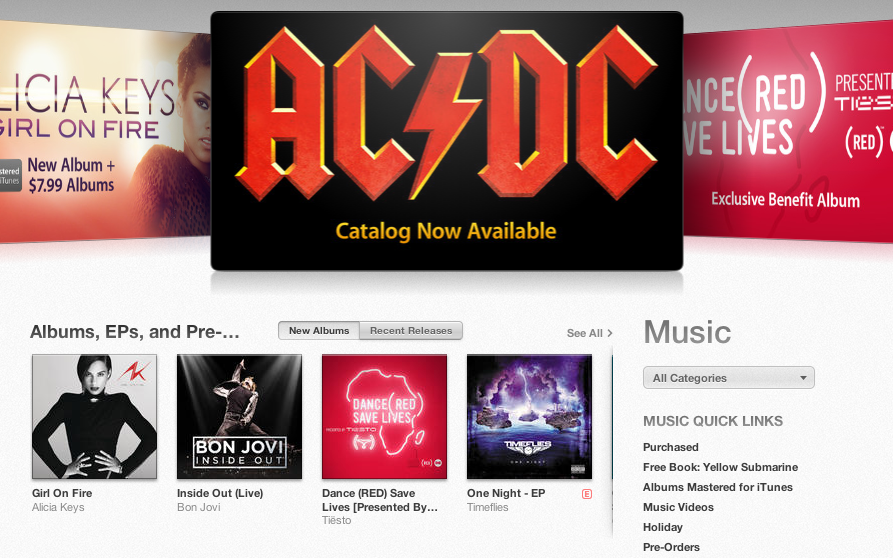The height and width of the screenshot is (558, 893).
Task: Click the Timeflies artist name link
Action: 488,507
